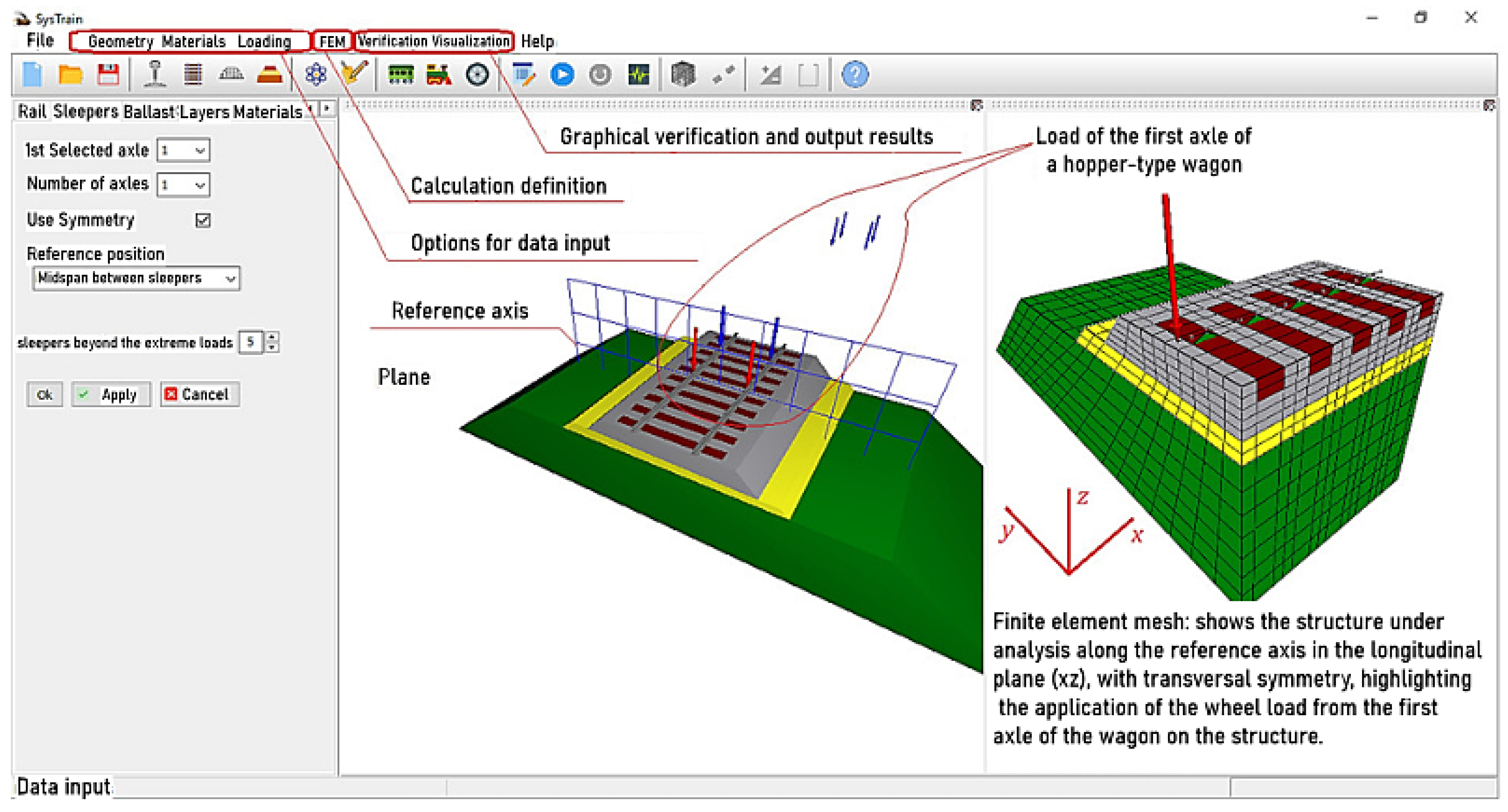Click the center 3D view panel pin icon
Screen dimensions: 1508x812
pos(976,105)
